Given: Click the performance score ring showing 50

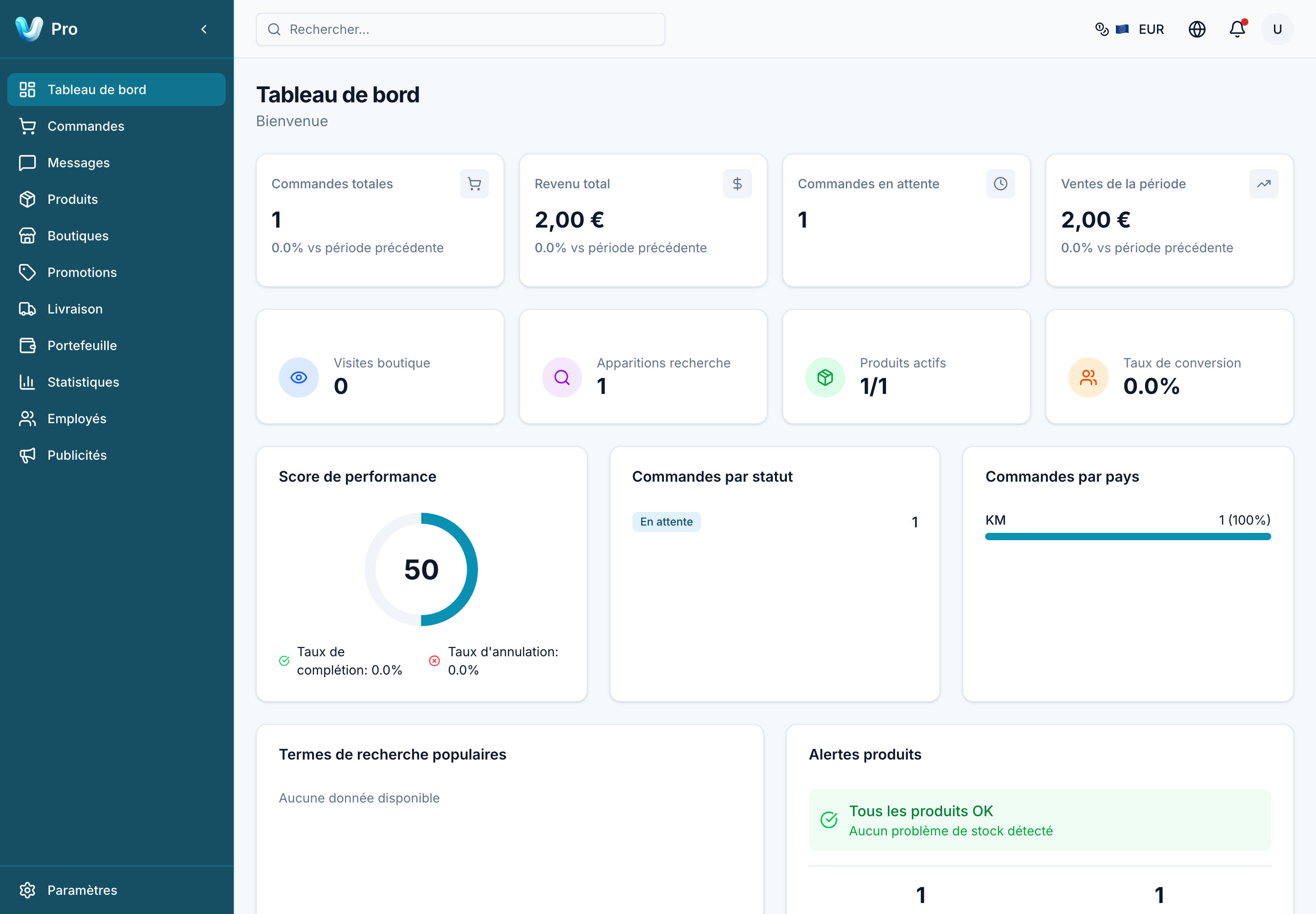Looking at the screenshot, I should pyautogui.click(x=421, y=569).
